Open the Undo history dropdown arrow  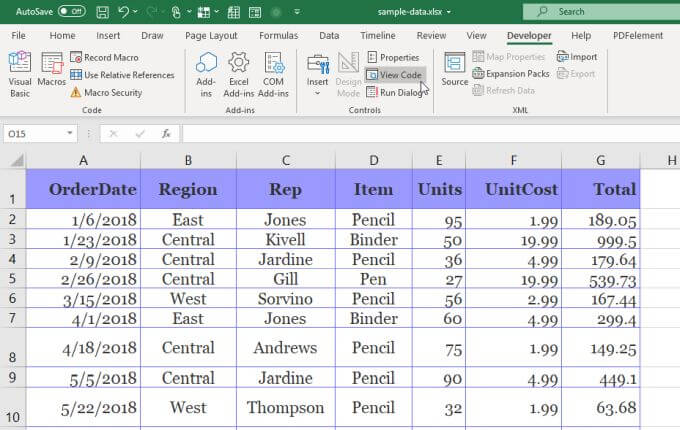(x=136, y=12)
